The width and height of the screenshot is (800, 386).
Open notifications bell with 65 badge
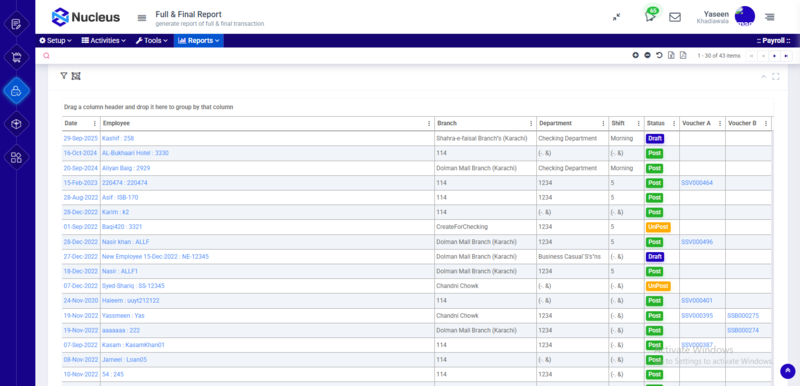[650, 16]
